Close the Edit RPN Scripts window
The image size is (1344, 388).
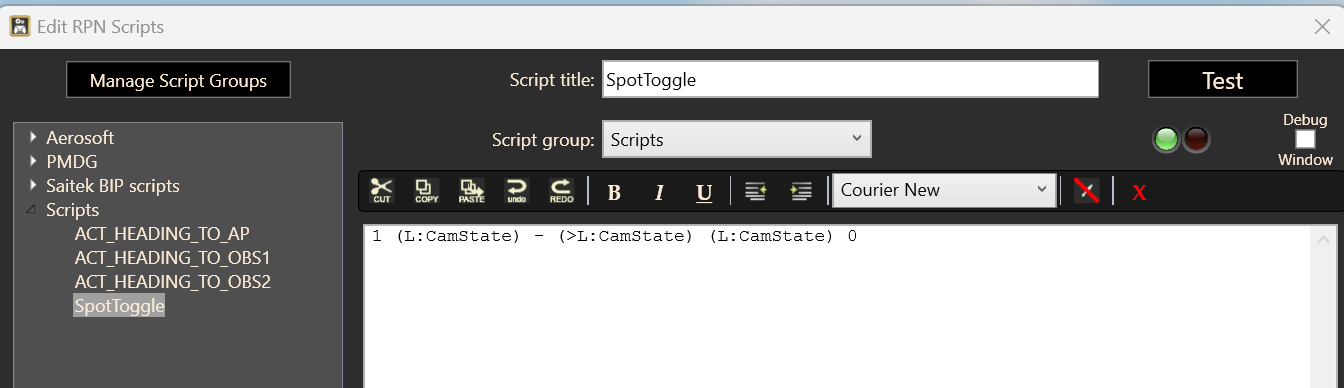(1321, 27)
